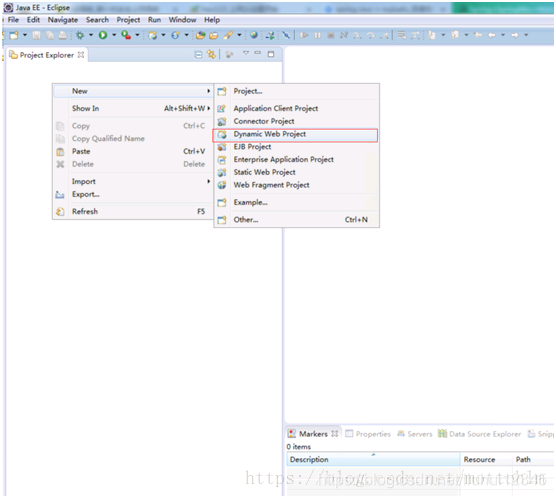Click Export... in context menu

pyautogui.click(x=133, y=194)
